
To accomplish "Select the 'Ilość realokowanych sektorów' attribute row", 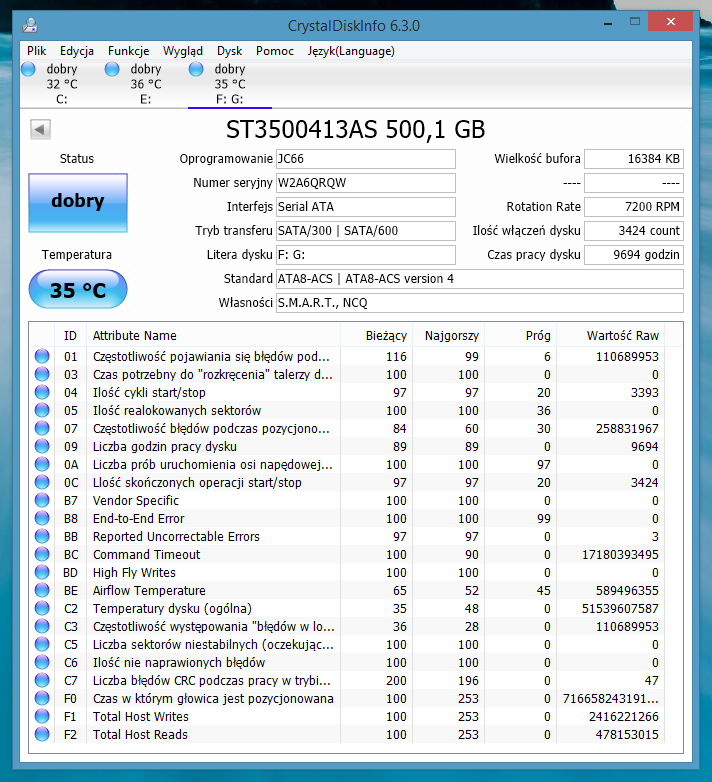I will 347,410.
